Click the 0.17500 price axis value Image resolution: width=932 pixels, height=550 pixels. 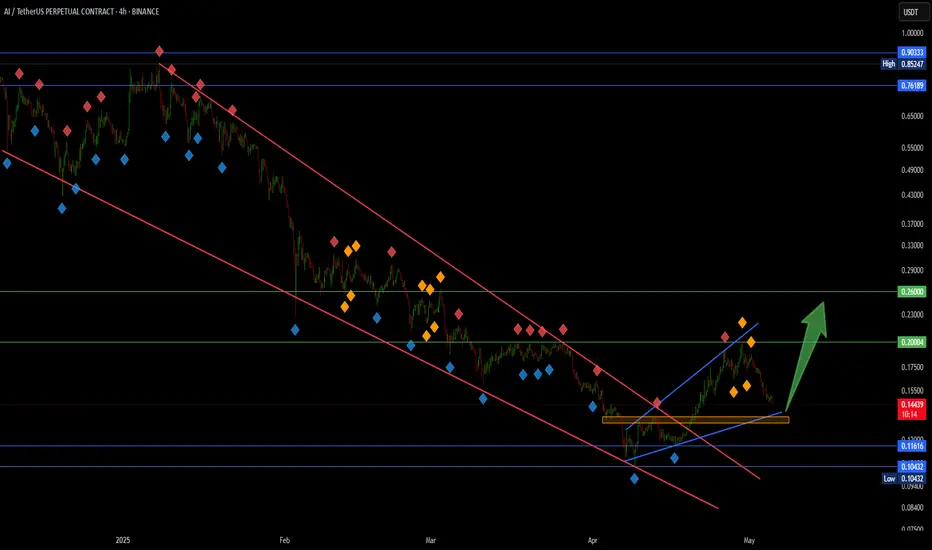(912, 367)
